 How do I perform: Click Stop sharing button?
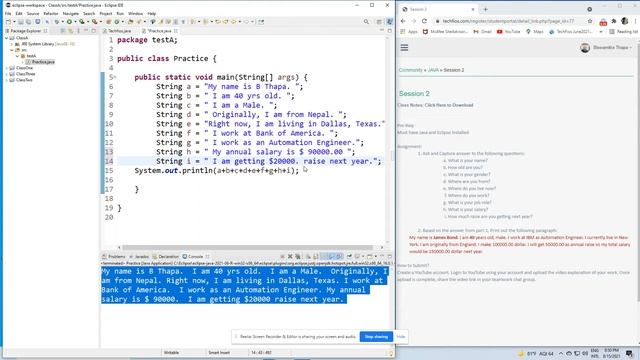pos(376,337)
